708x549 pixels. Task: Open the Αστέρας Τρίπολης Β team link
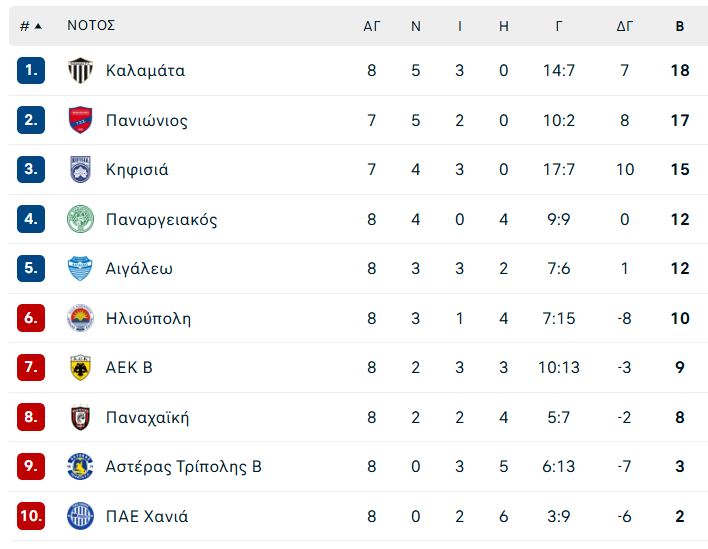coord(184,466)
